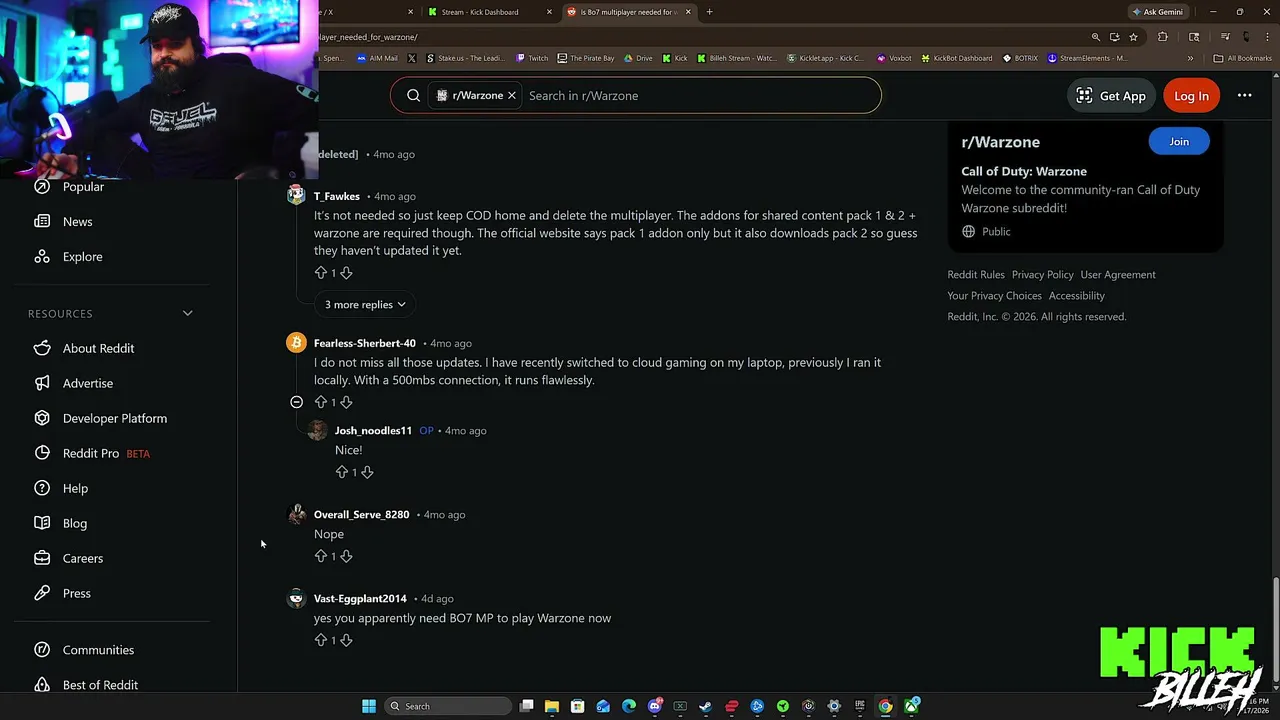Screen dimensions: 1280x720
Task: Open File Explorer from the taskbar
Action: [552, 706]
